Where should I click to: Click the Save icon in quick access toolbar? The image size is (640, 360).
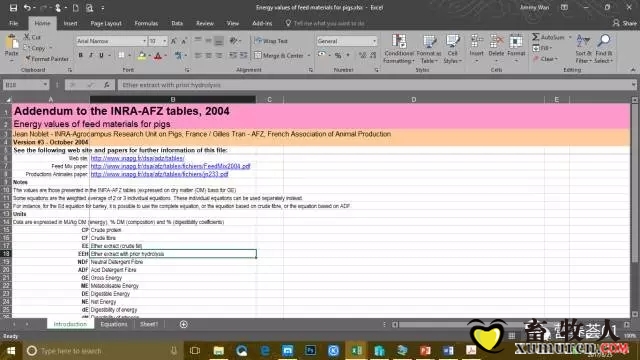(13, 8)
